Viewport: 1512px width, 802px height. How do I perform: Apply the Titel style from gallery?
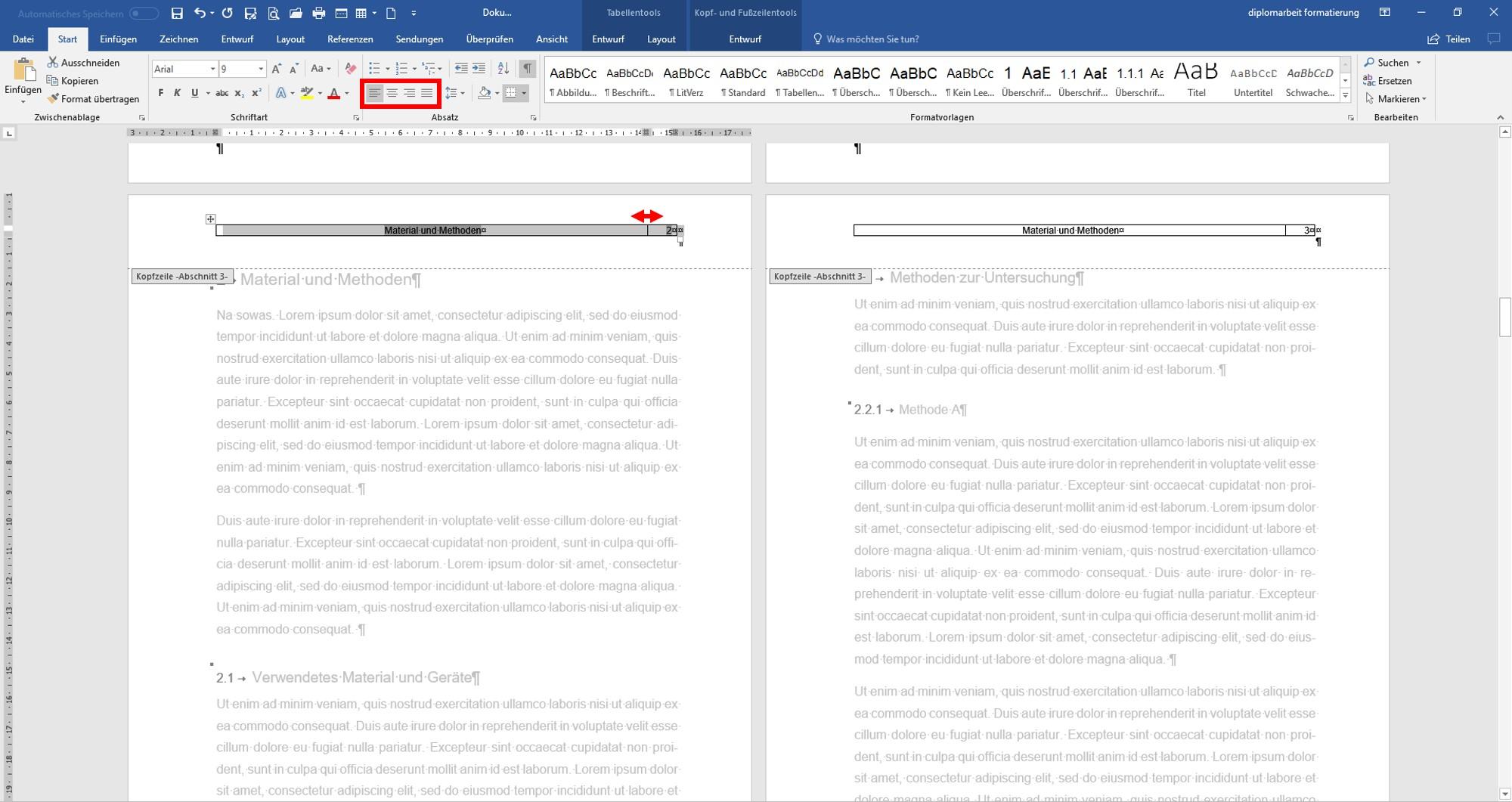(x=1197, y=79)
